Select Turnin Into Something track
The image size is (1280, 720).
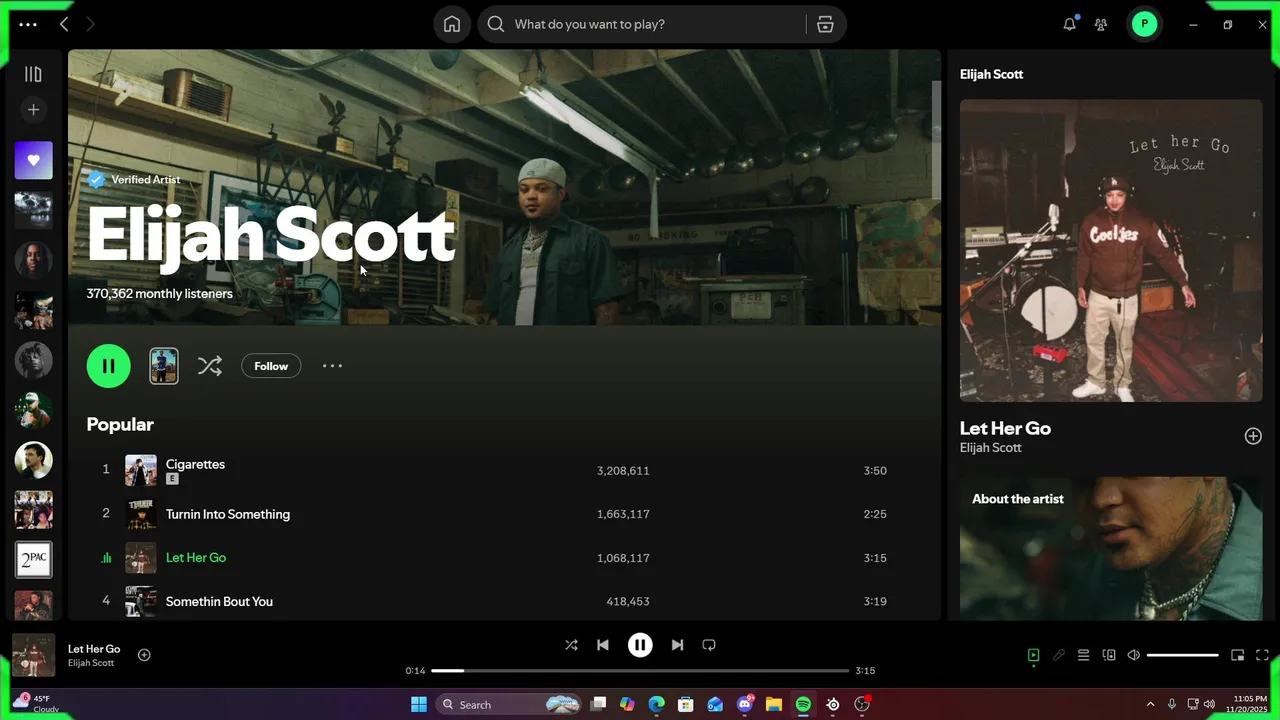pyautogui.click(x=228, y=514)
